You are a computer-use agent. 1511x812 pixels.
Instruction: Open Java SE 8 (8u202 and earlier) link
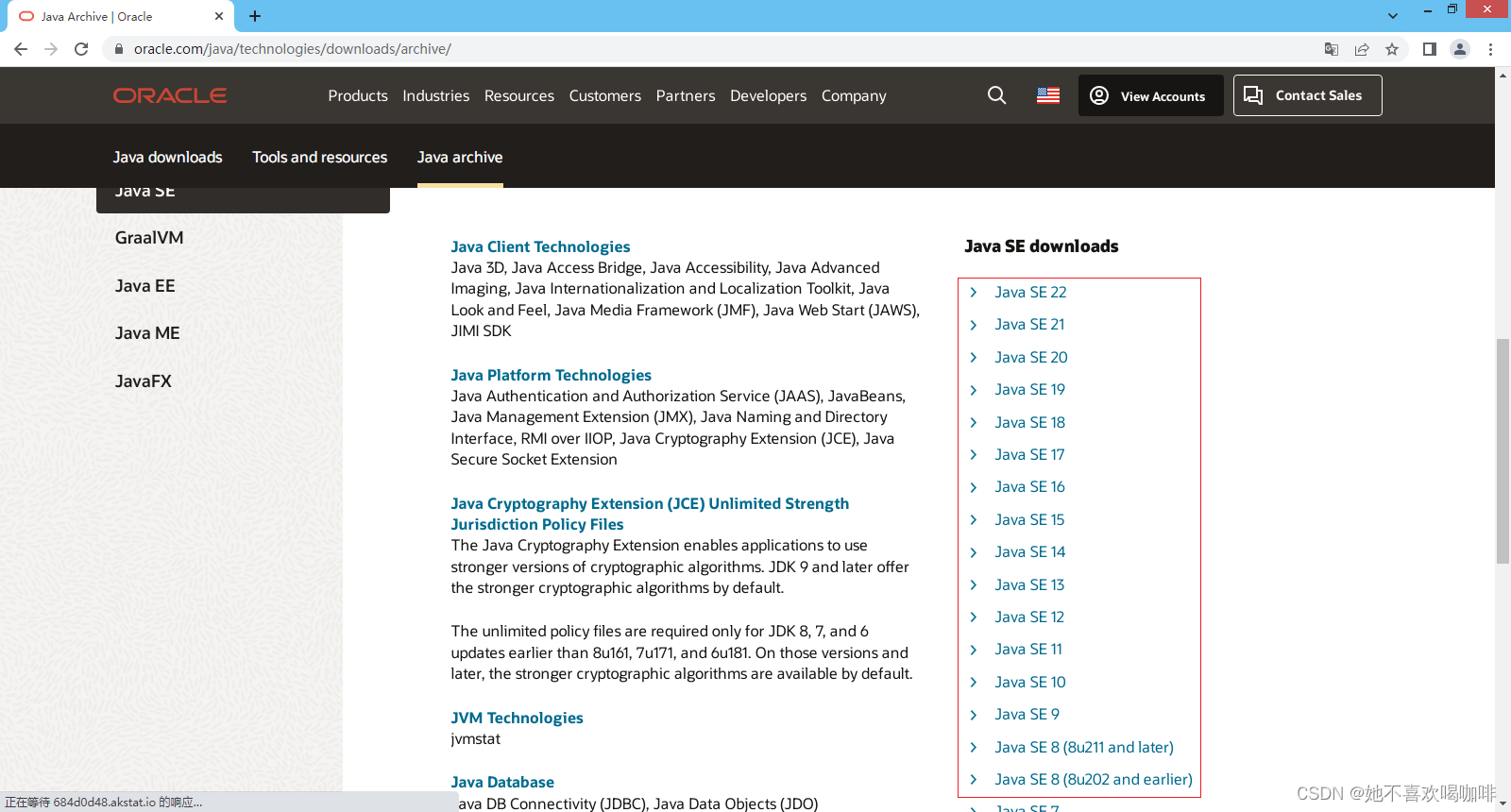click(x=1094, y=780)
